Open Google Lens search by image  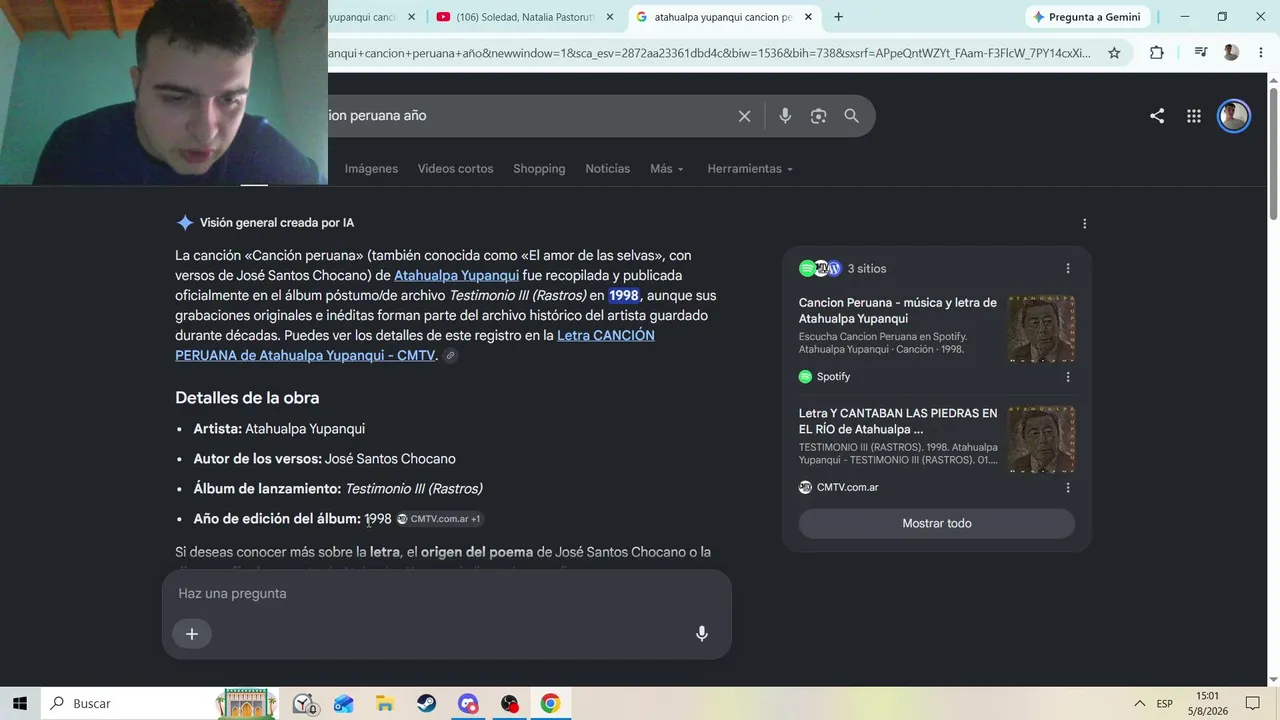pyautogui.click(x=818, y=116)
